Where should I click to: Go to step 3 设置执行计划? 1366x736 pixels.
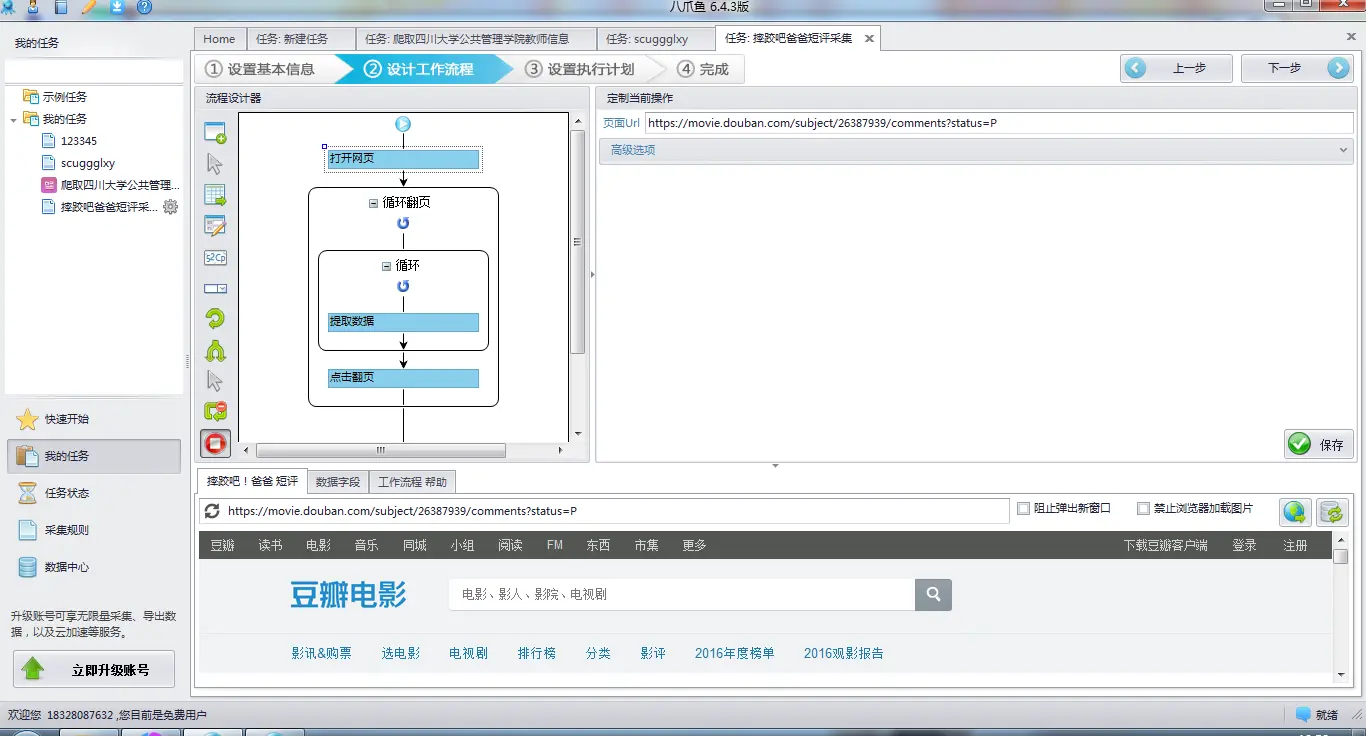pyautogui.click(x=581, y=69)
